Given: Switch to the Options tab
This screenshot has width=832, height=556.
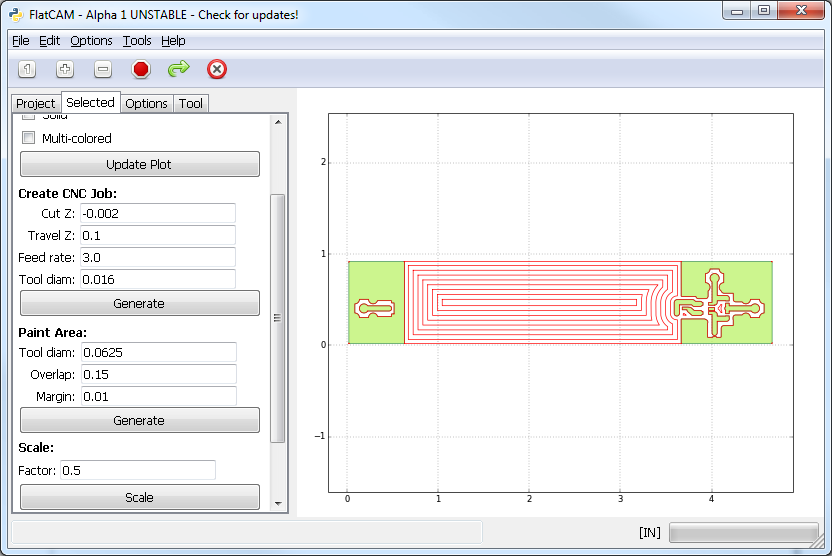Looking at the screenshot, I should [x=146, y=103].
